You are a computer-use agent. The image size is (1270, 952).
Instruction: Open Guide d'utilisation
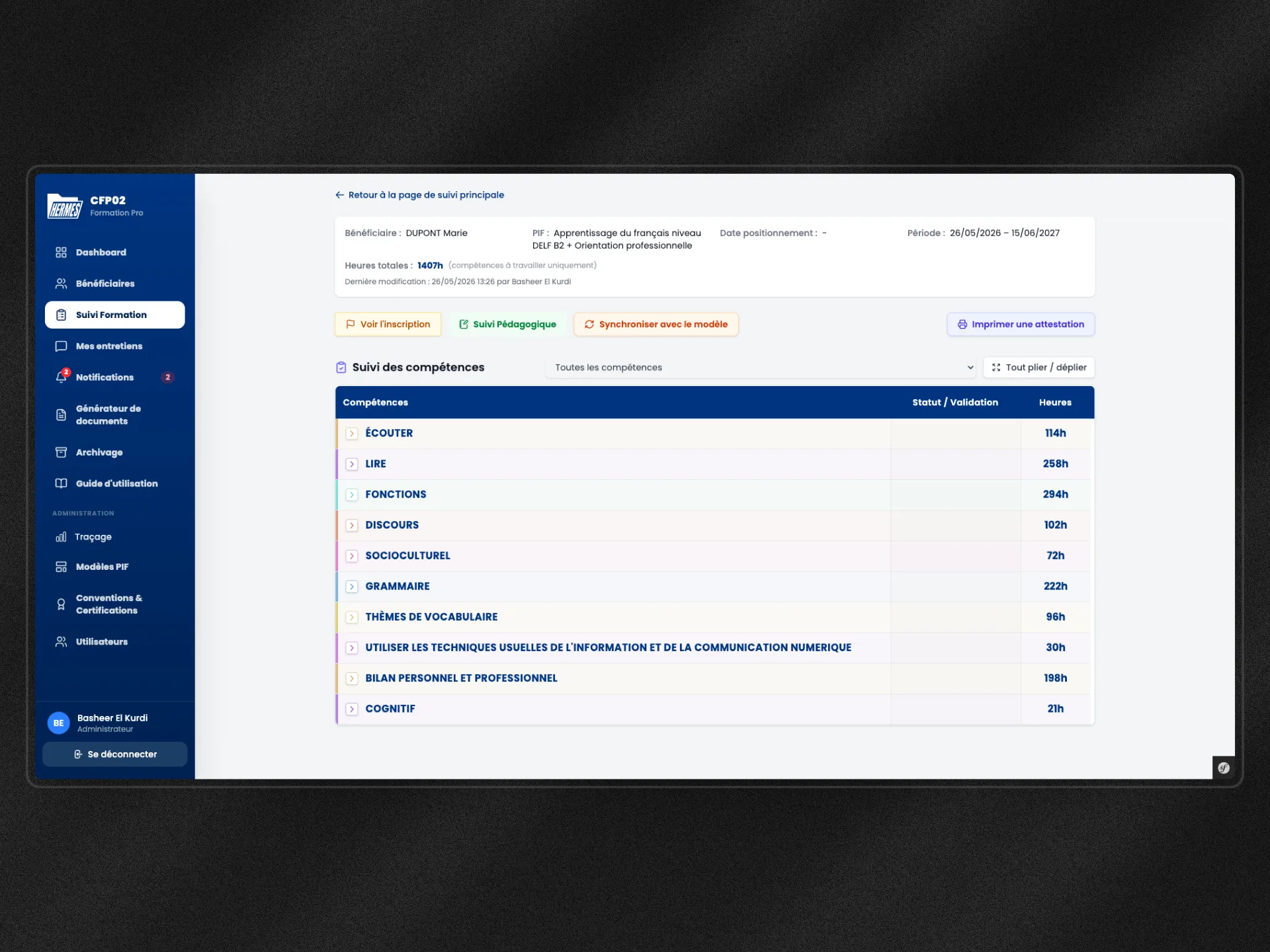(x=114, y=483)
